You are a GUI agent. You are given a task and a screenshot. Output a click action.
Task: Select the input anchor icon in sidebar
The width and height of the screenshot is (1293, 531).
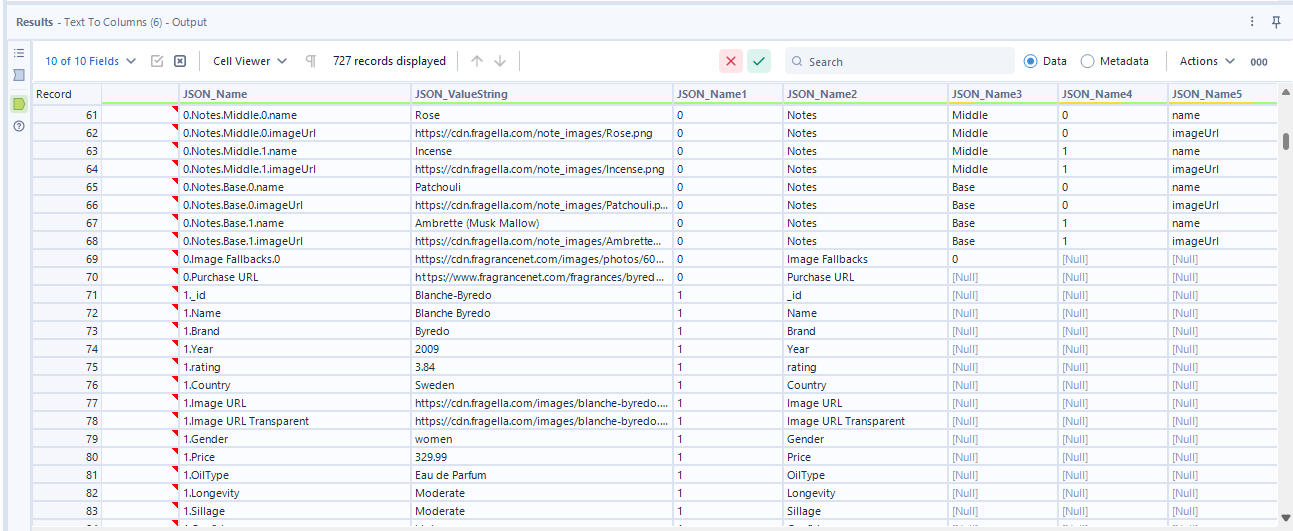click(x=18, y=75)
